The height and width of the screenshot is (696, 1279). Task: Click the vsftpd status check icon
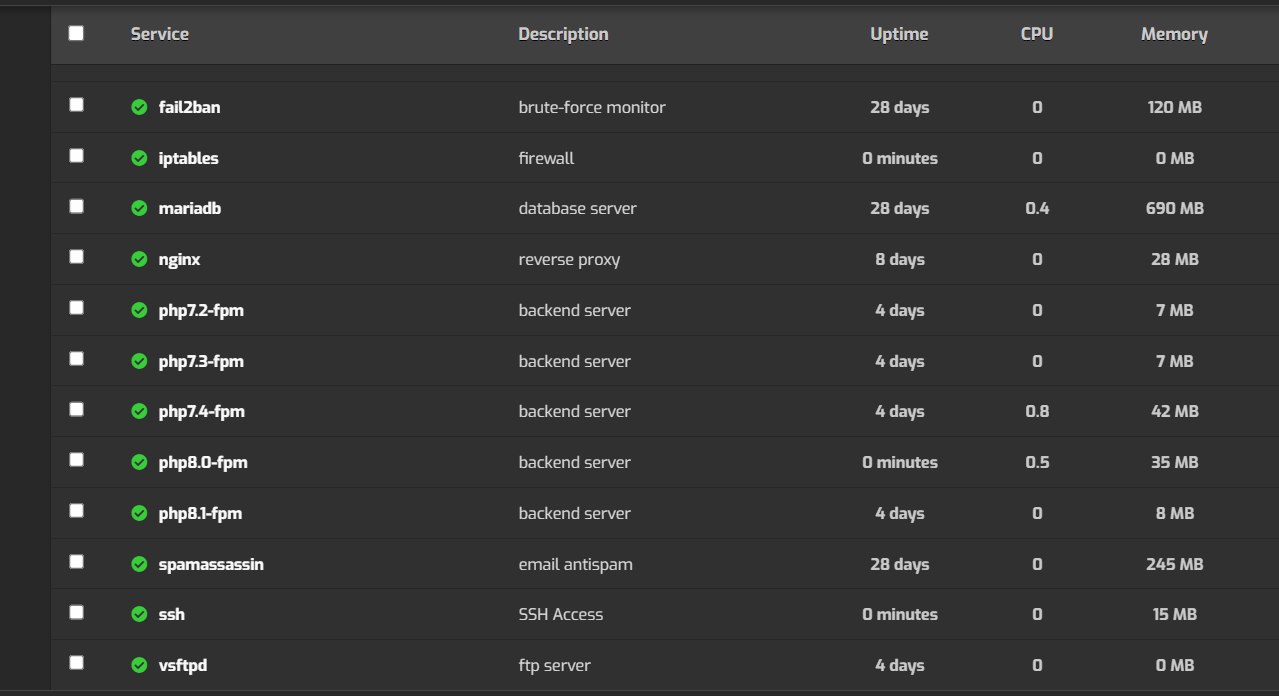139,665
